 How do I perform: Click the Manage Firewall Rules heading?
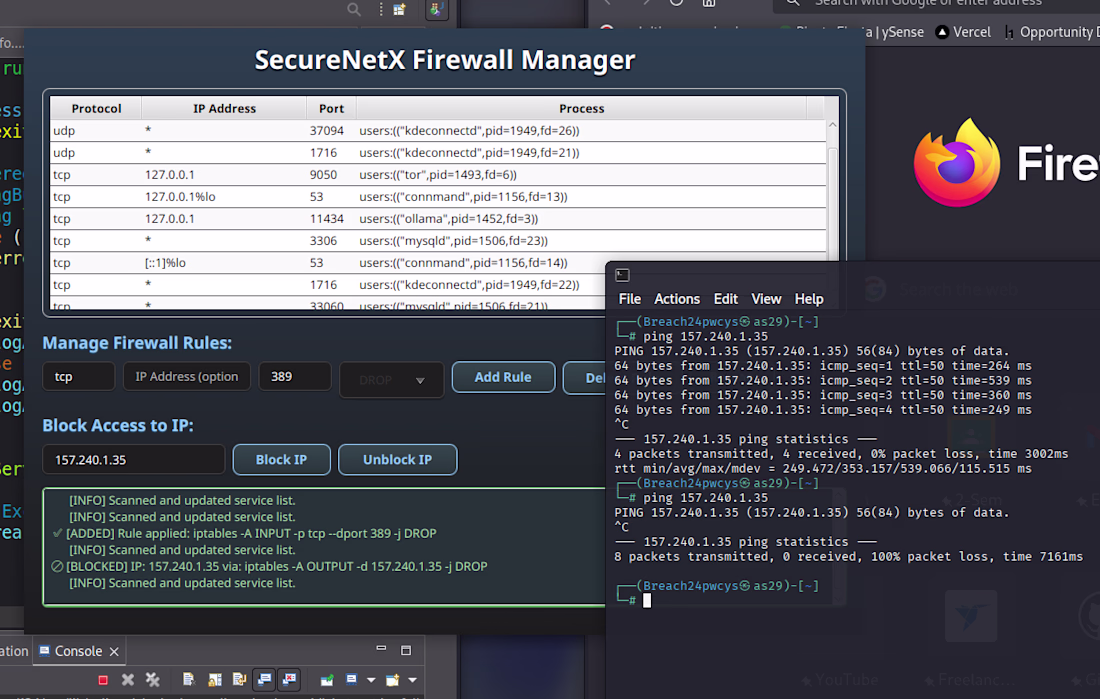point(137,343)
